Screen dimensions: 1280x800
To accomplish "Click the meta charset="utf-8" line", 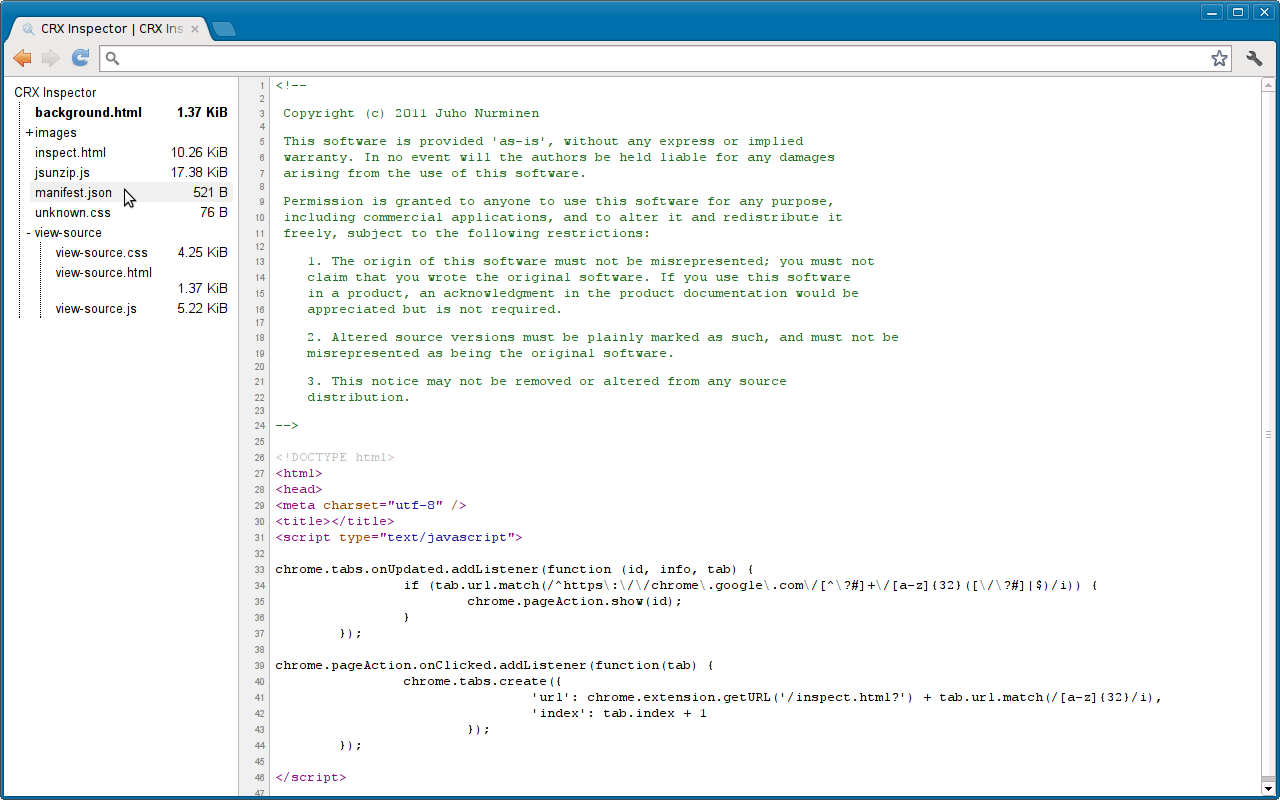I will click(x=371, y=506).
